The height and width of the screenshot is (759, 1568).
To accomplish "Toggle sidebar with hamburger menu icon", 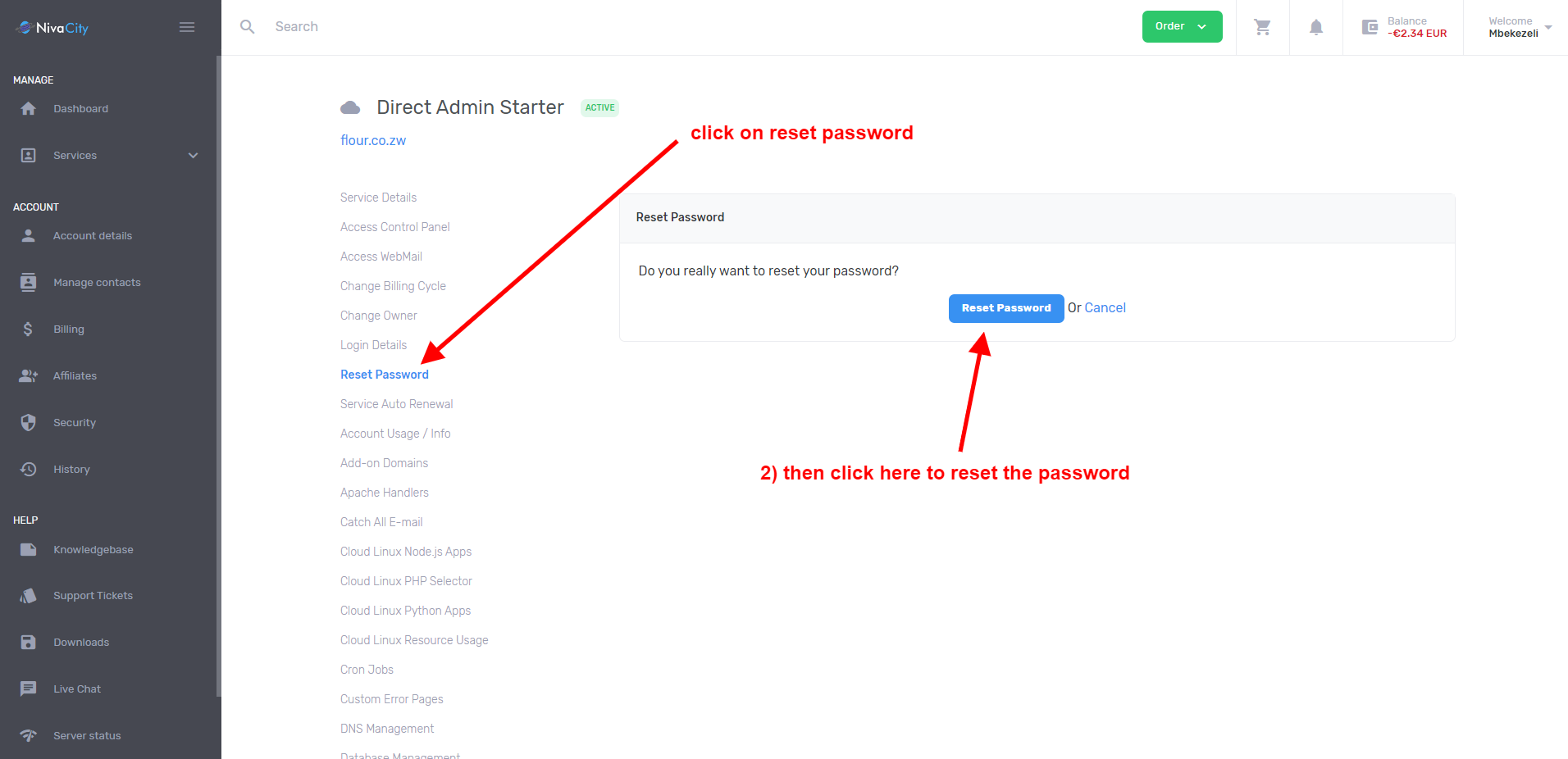I will coord(187,27).
